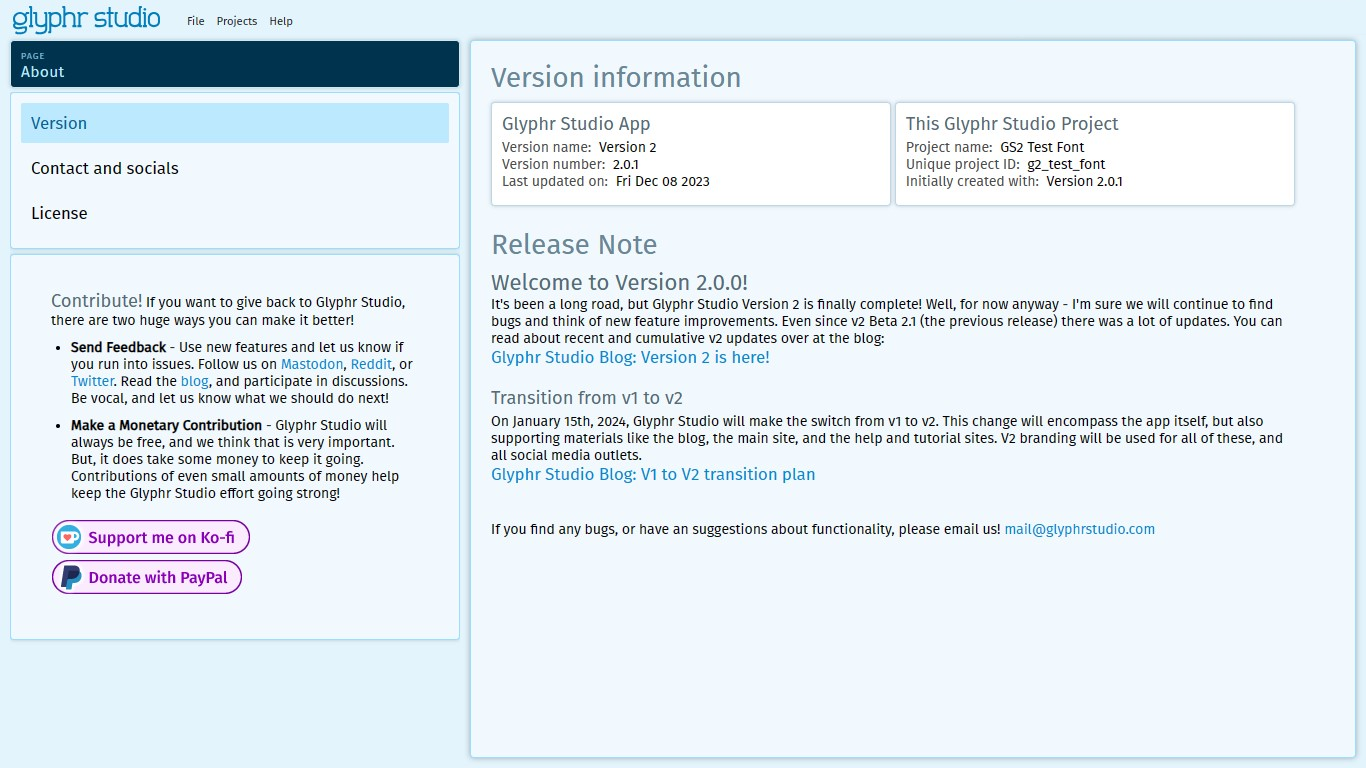Click version number value '2.0.1'
1366x768 pixels.
626,164
